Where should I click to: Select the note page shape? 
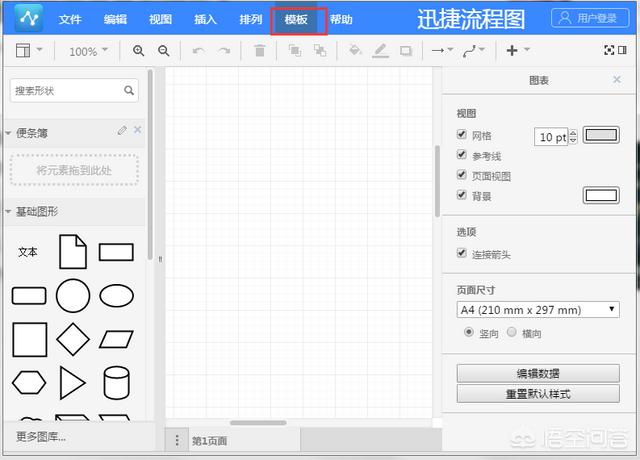pyautogui.click(x=73, y=251)
